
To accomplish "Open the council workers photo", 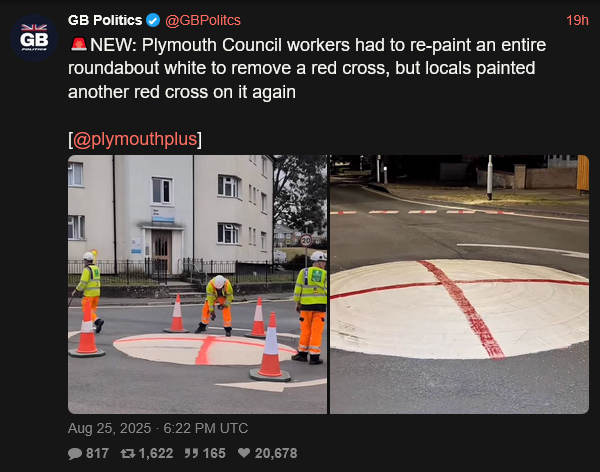I will 197,284.
